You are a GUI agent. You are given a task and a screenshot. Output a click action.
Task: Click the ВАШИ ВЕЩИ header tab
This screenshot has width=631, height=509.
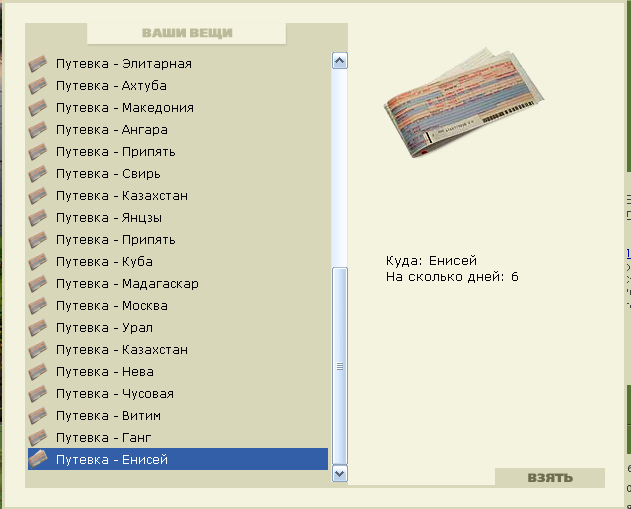tap(187, 33)
